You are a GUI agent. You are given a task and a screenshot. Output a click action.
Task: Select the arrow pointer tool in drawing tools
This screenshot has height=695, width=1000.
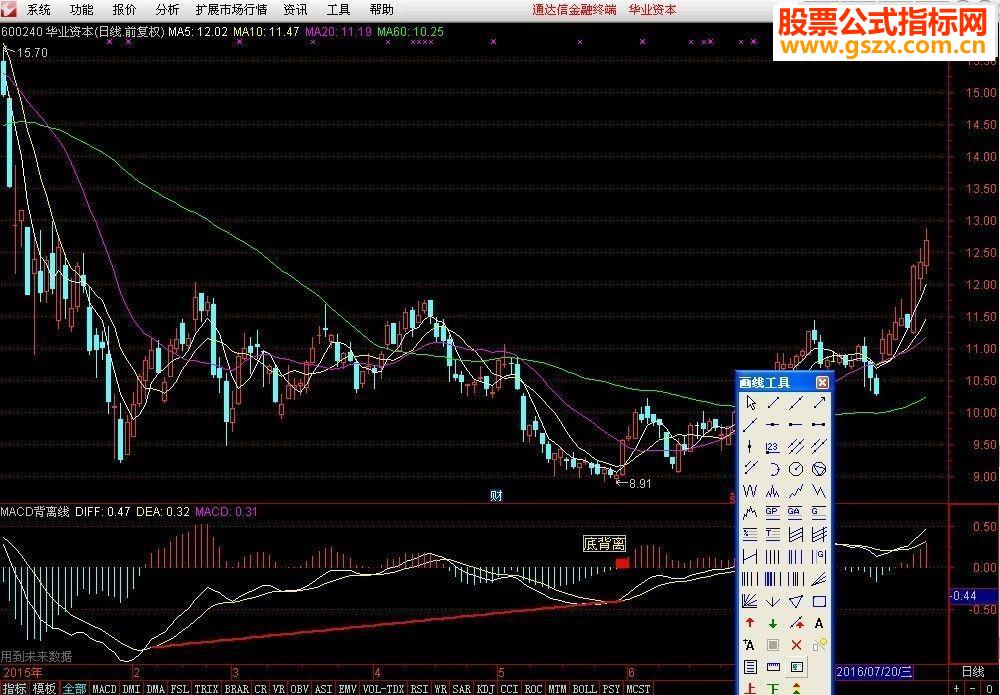750,403
